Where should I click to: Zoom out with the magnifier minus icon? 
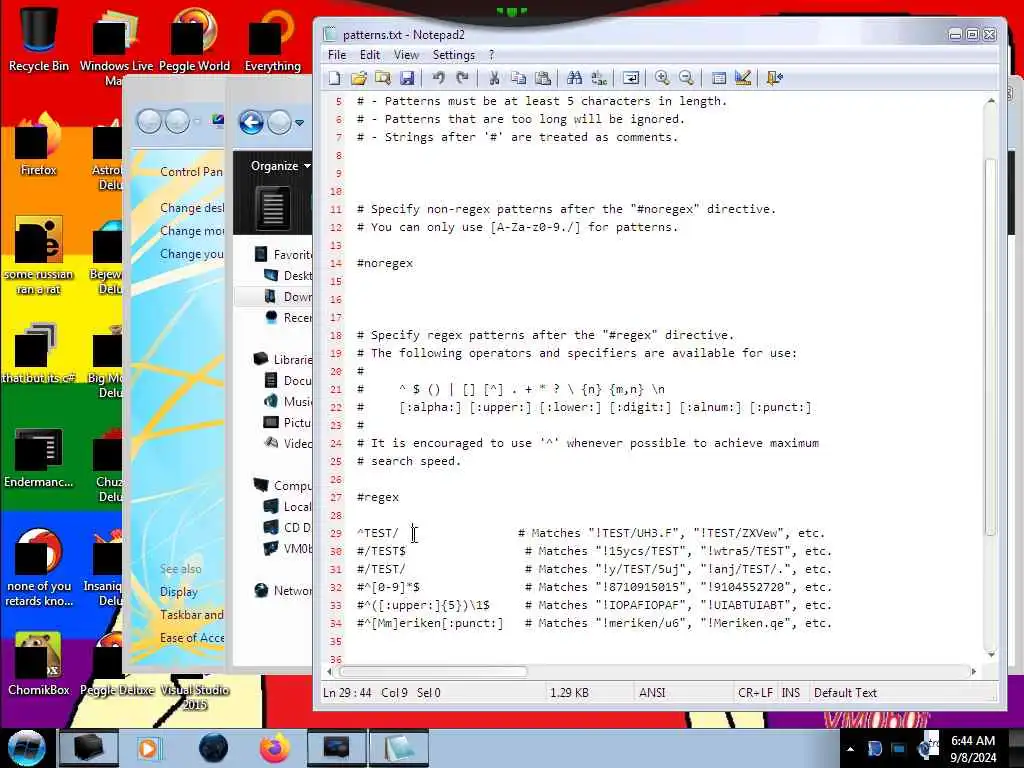[686, 78]
